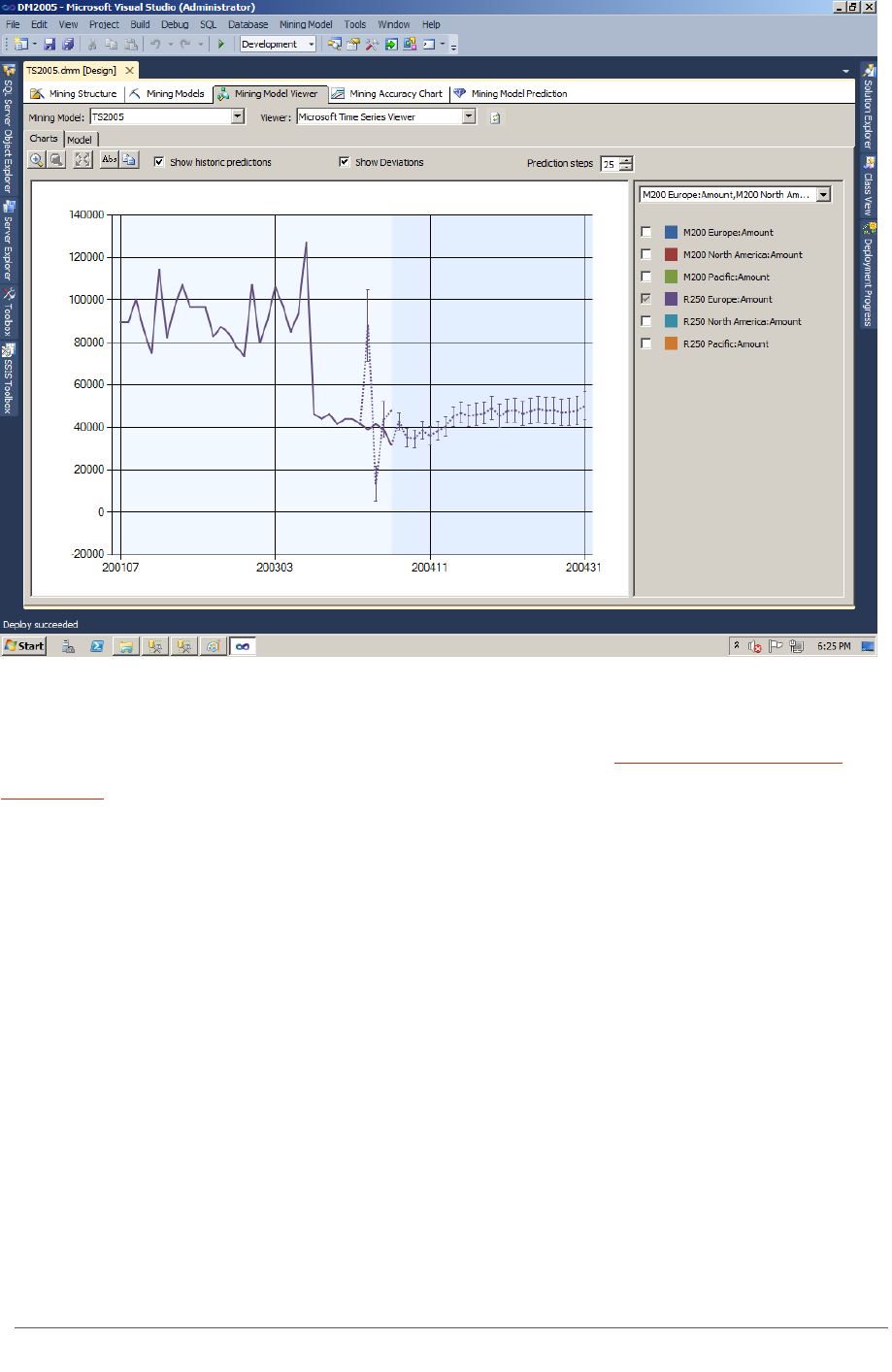Expand the Undo history arrow
The width and height of the screenshot is (892, 1372).
171,44
